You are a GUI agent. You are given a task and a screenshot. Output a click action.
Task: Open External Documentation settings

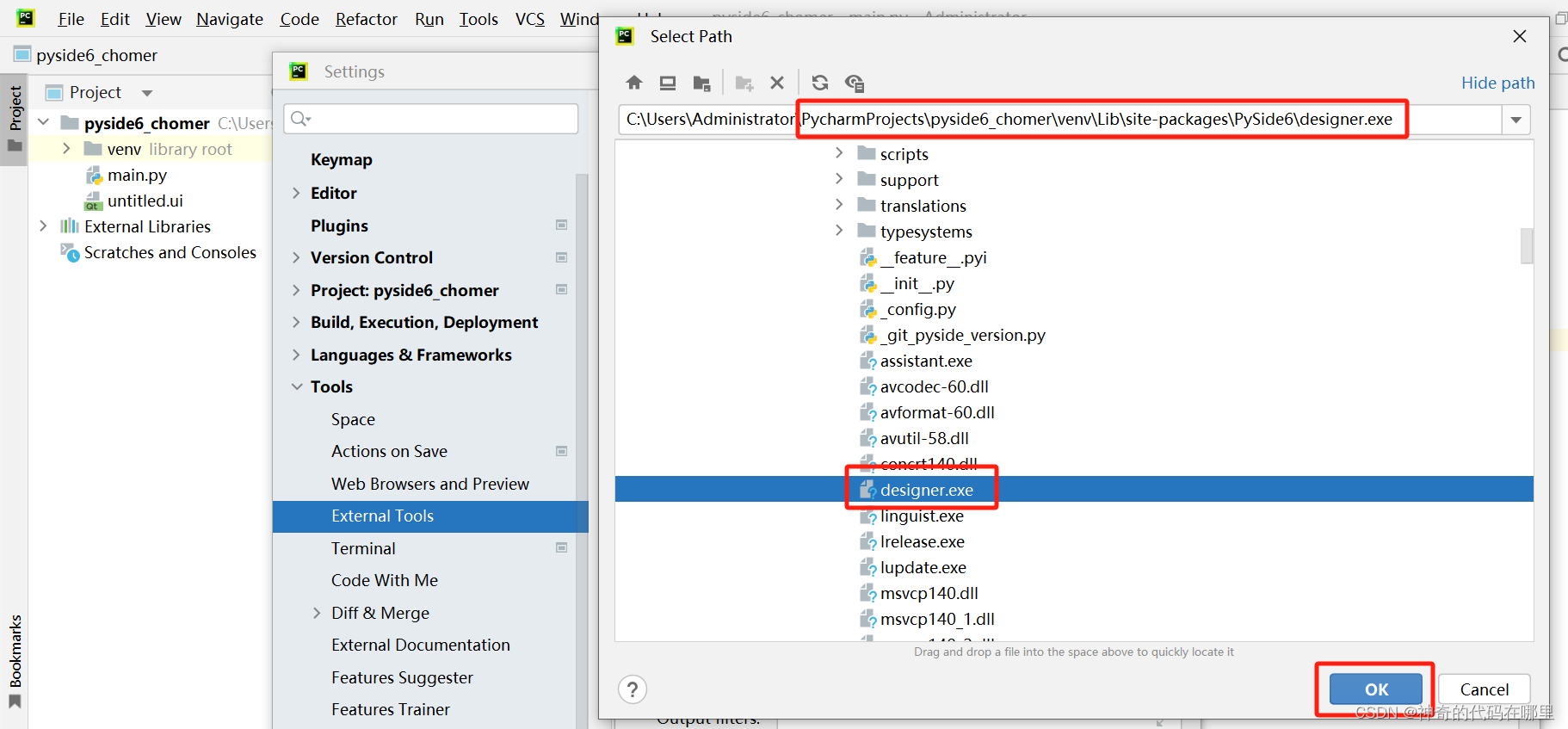421,645
